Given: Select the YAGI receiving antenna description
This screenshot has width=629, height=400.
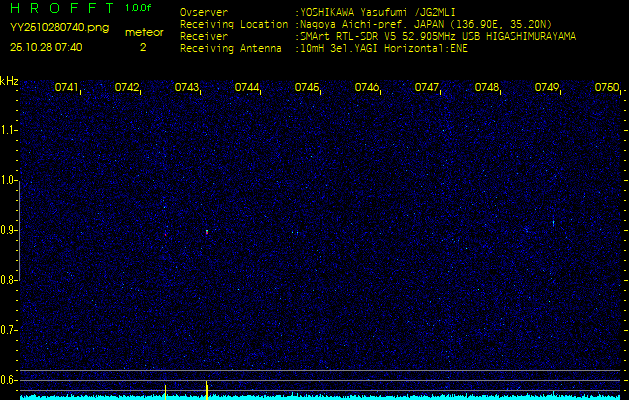Looking at the screenshot, I should pyautogui.click(x=383, y=47).
